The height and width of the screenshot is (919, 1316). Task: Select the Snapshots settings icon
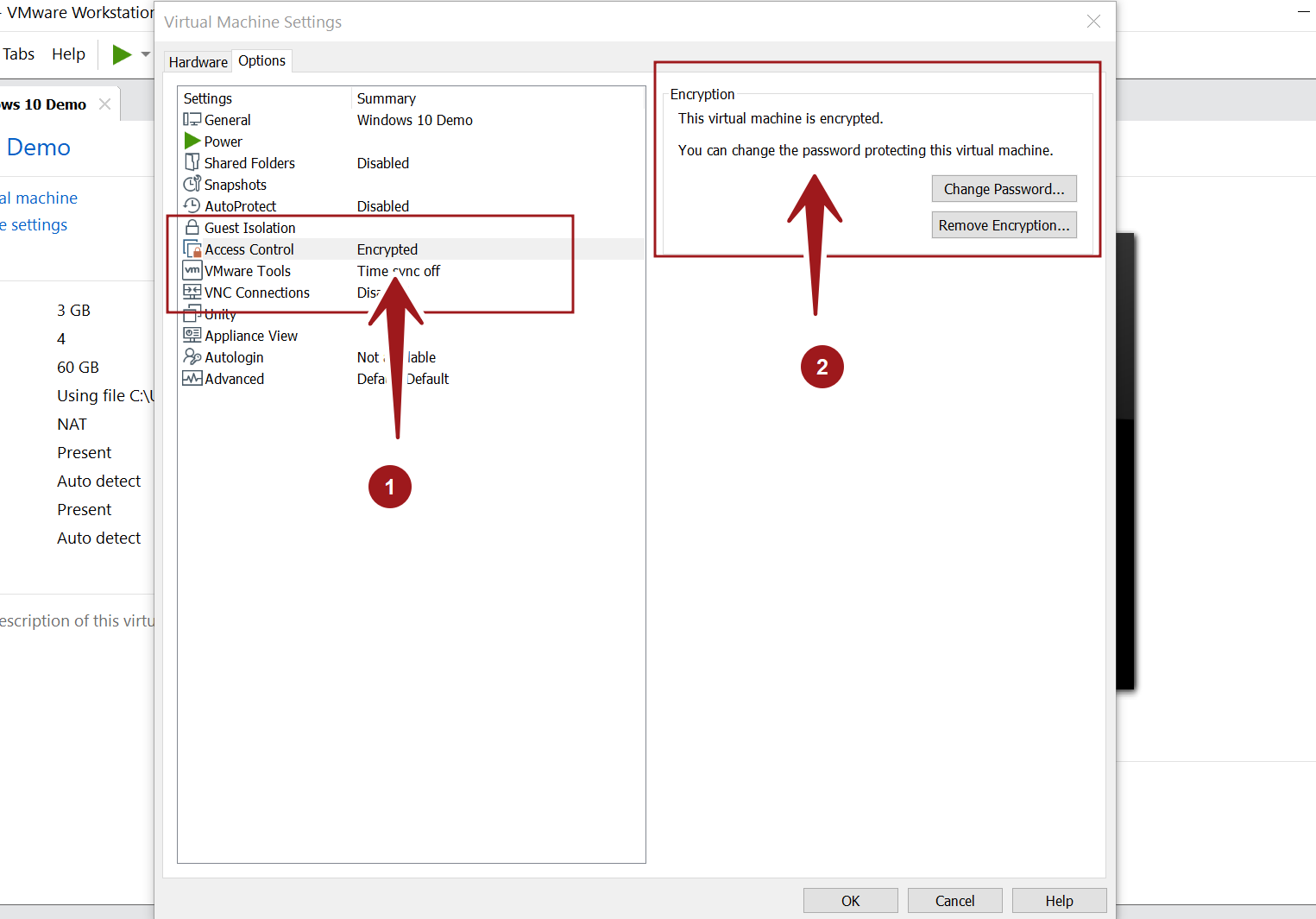click(x=192, y=184)
